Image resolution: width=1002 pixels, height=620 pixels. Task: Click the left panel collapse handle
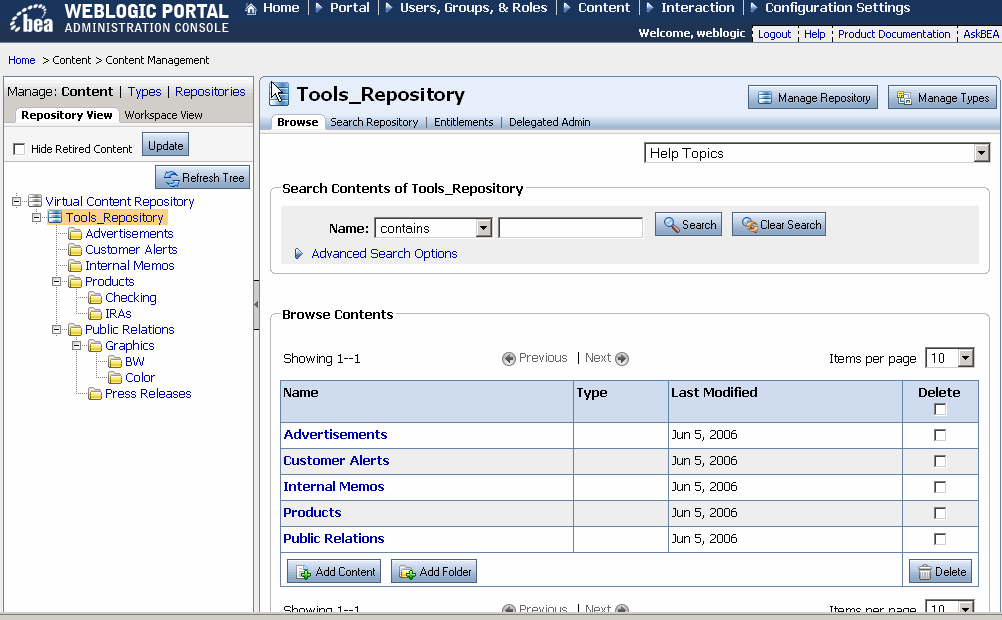coord(256,305)
